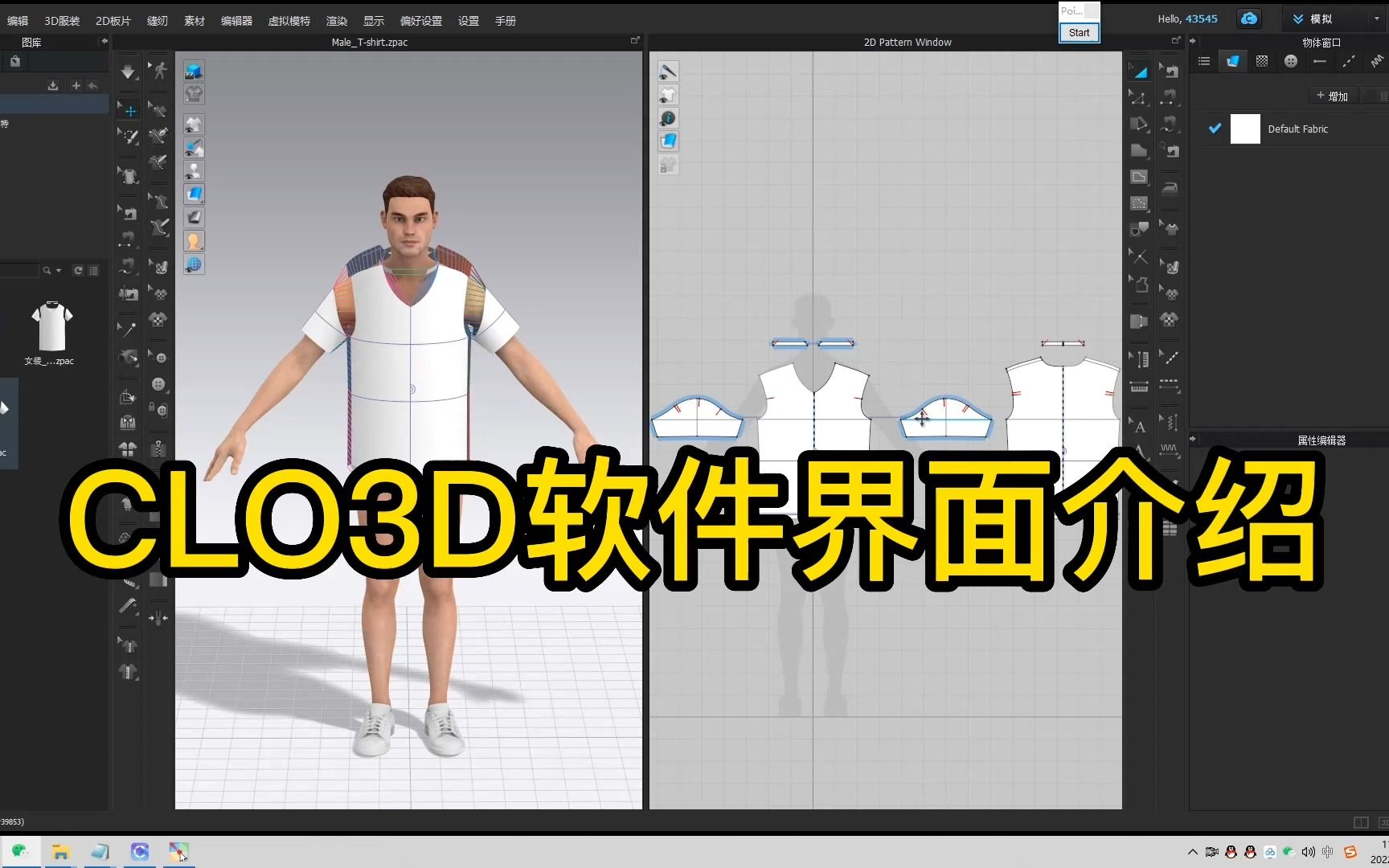Viewport: 1389px width, 868px height.
Task: Toggle Show Avatar in 3D window
Action: coord(194,171)
